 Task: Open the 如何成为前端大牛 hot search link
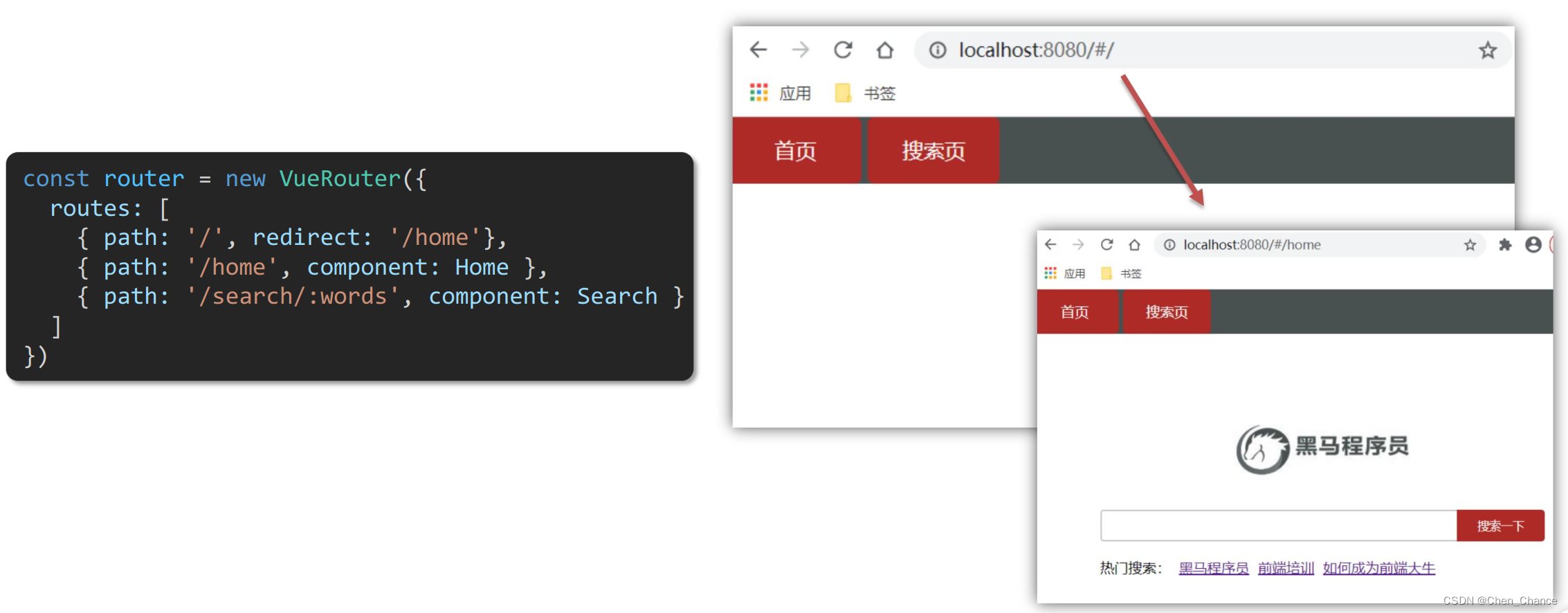pyautogui.click(x=1379, y=568)
